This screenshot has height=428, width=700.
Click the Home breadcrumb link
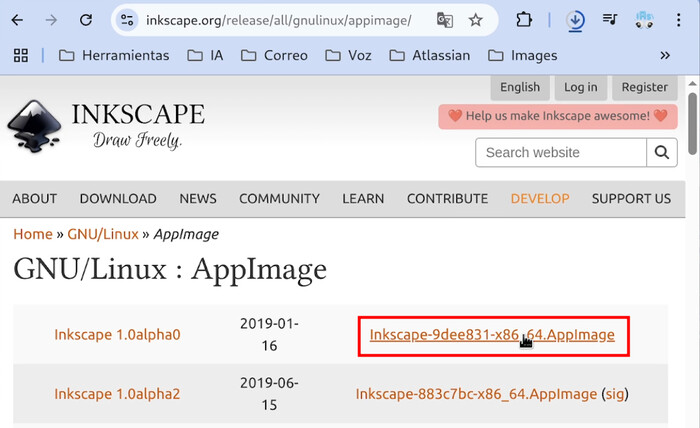coord(33,234)
